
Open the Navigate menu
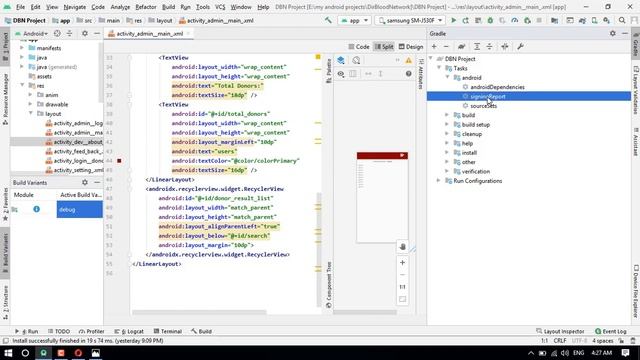click(x=75, y=7)
